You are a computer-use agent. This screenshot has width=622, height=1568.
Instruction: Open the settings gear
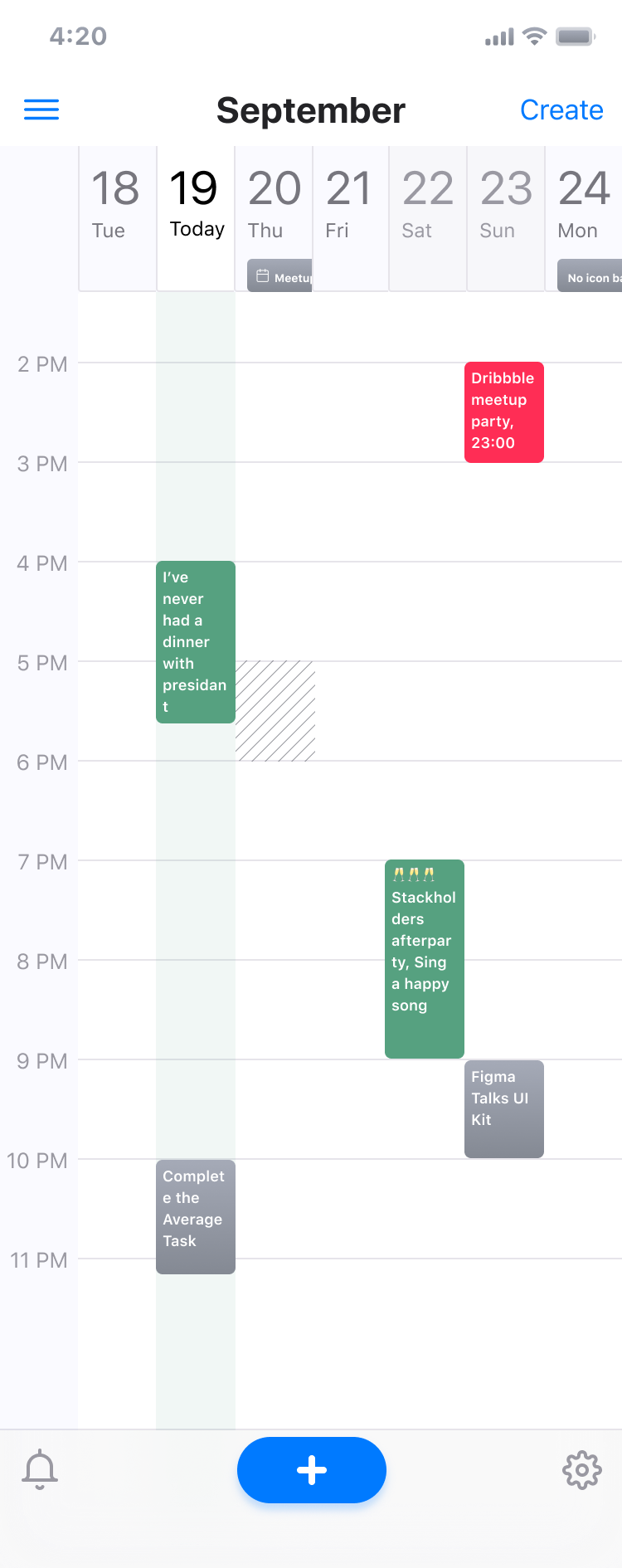click(x=581, y=1468)
